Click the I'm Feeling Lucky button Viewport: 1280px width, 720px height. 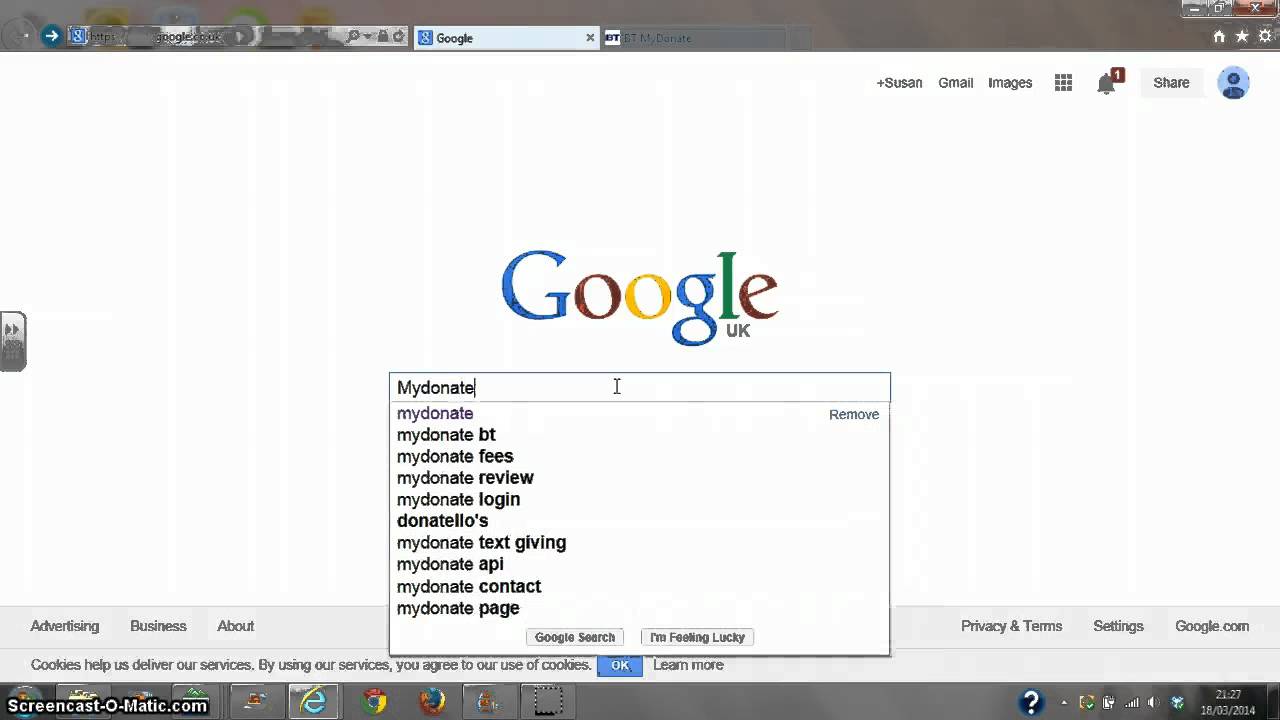pyautogui.click(x=698, y=637)
